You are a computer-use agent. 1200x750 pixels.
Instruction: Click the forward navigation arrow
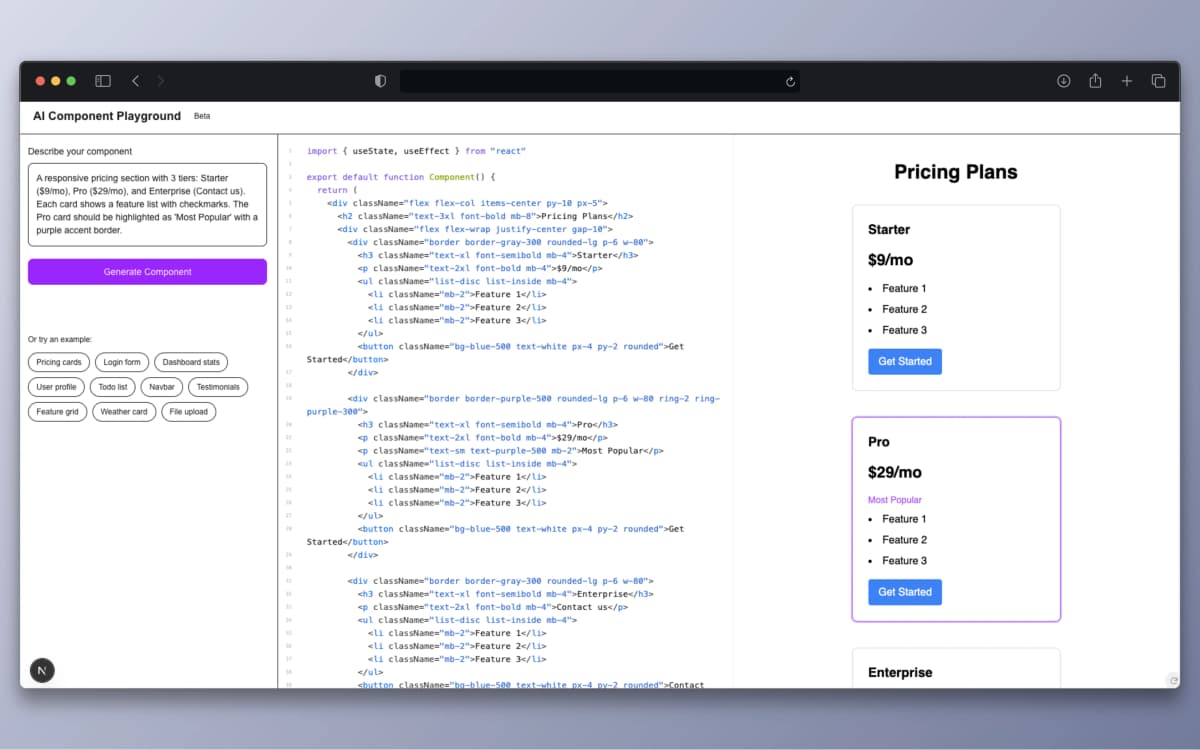point(162,81)
